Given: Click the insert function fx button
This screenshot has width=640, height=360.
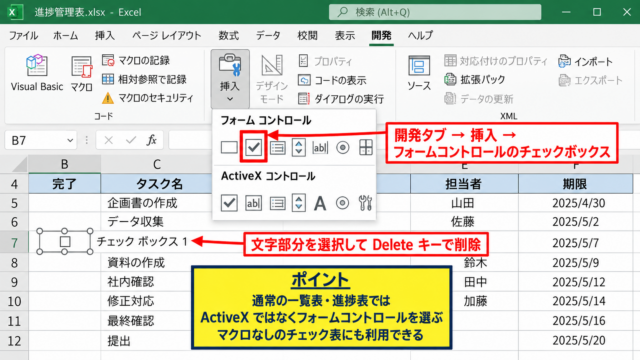Looking at the screenshot, I should pyautogui.click(x=151, y=140).
